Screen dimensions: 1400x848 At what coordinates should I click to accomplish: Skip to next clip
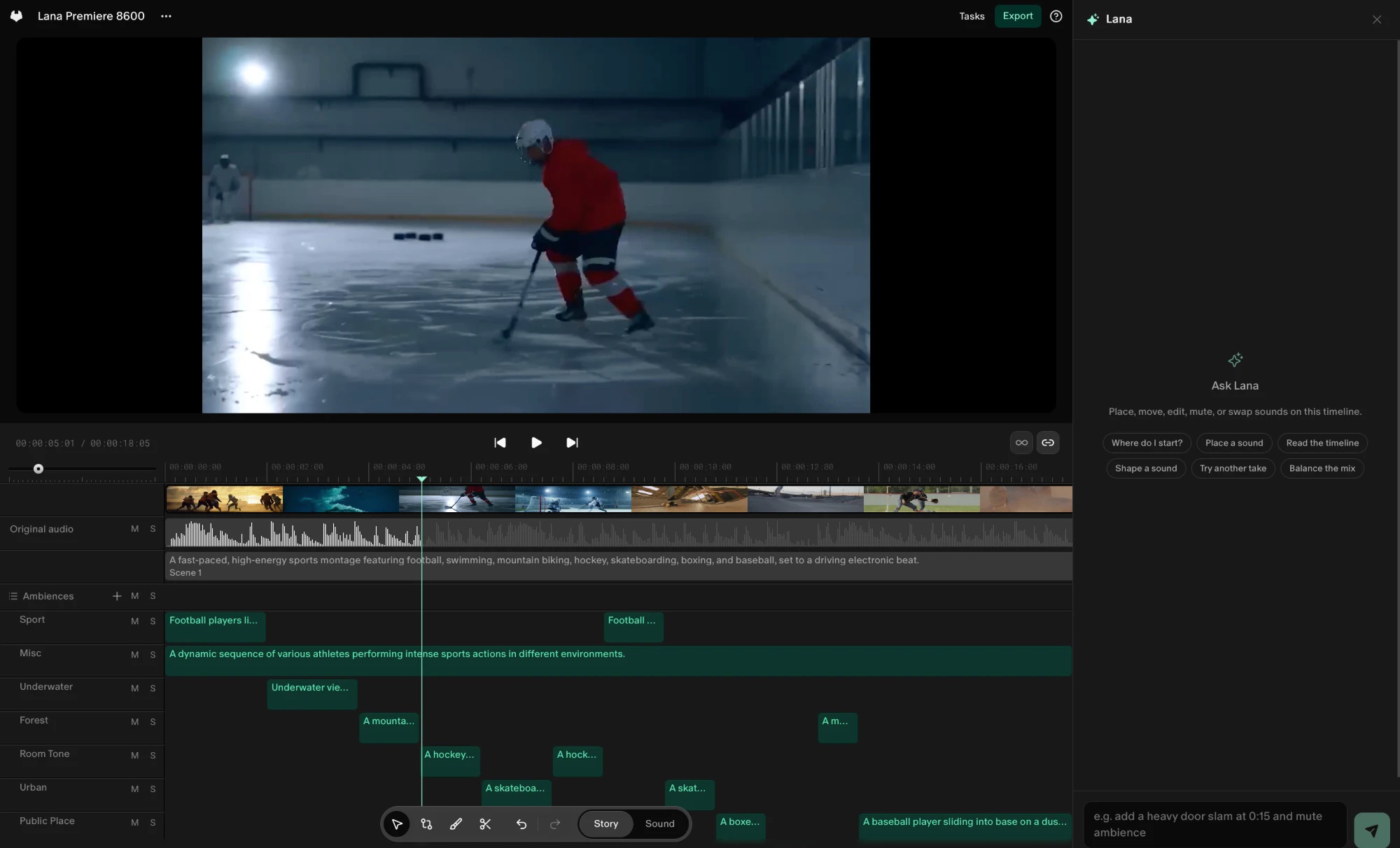click(572, 443)
